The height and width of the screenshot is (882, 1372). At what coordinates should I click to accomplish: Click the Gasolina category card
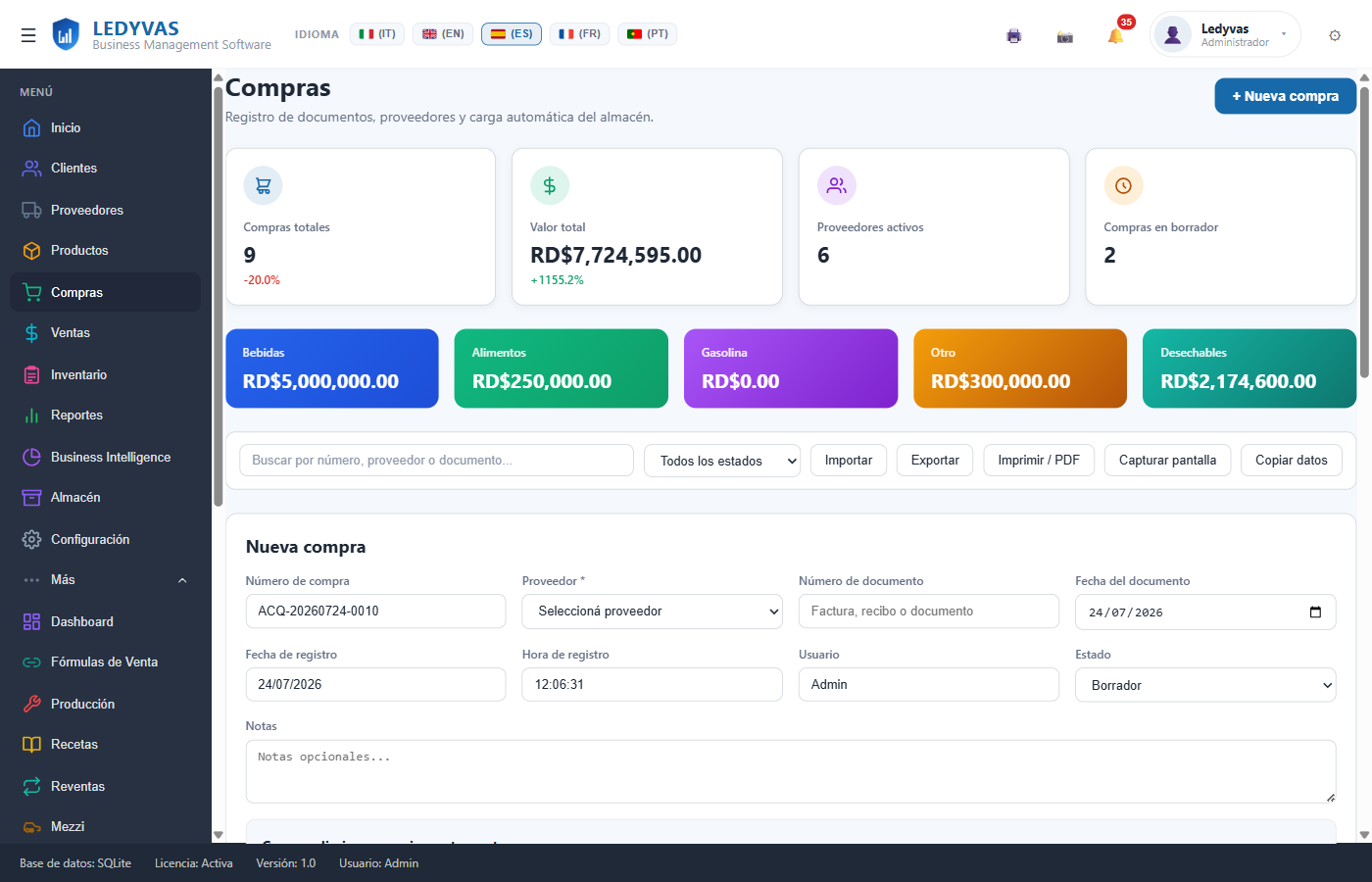pos(791,368)
